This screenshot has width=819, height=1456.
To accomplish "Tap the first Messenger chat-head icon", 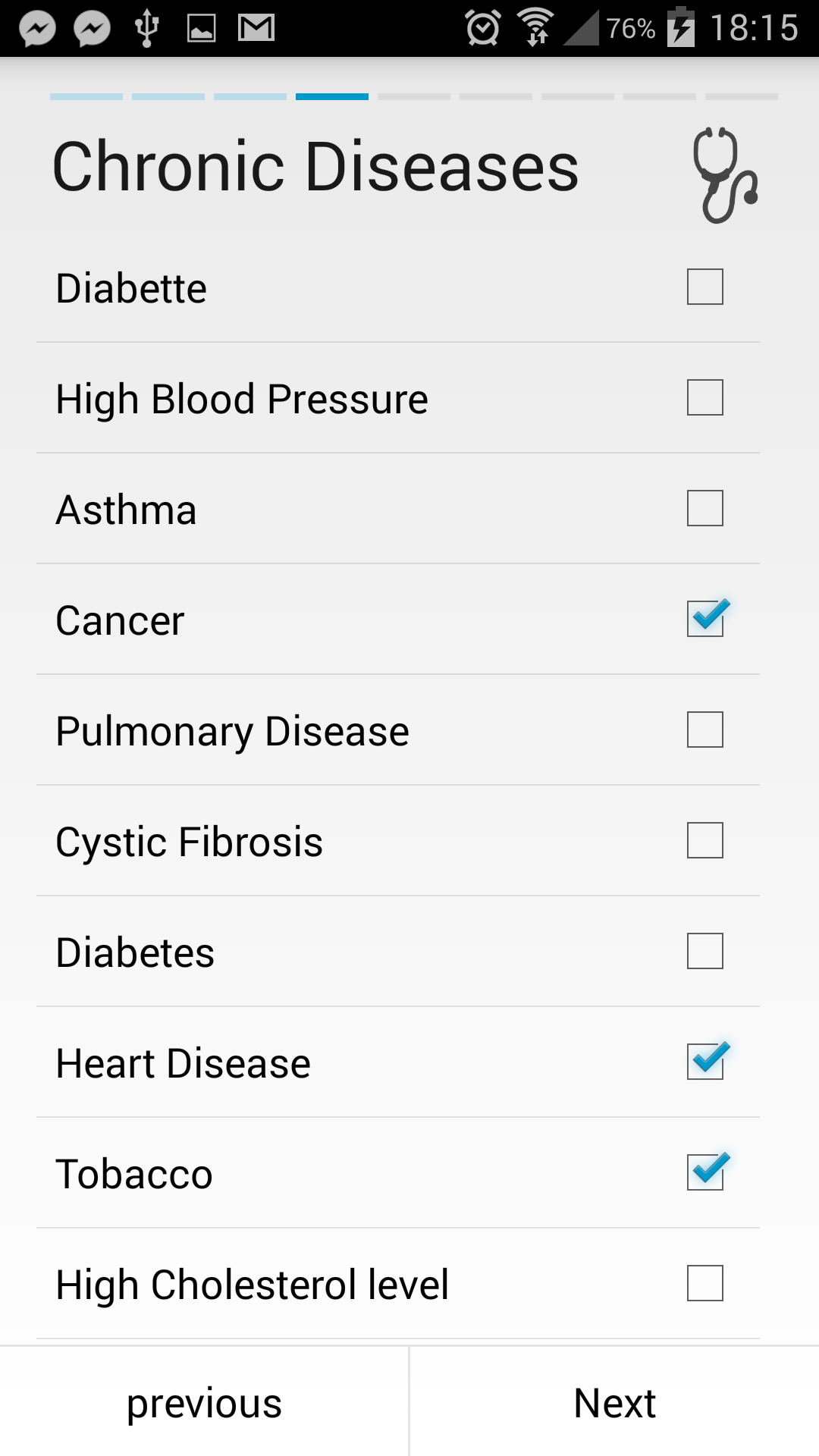I will point(37,29).
